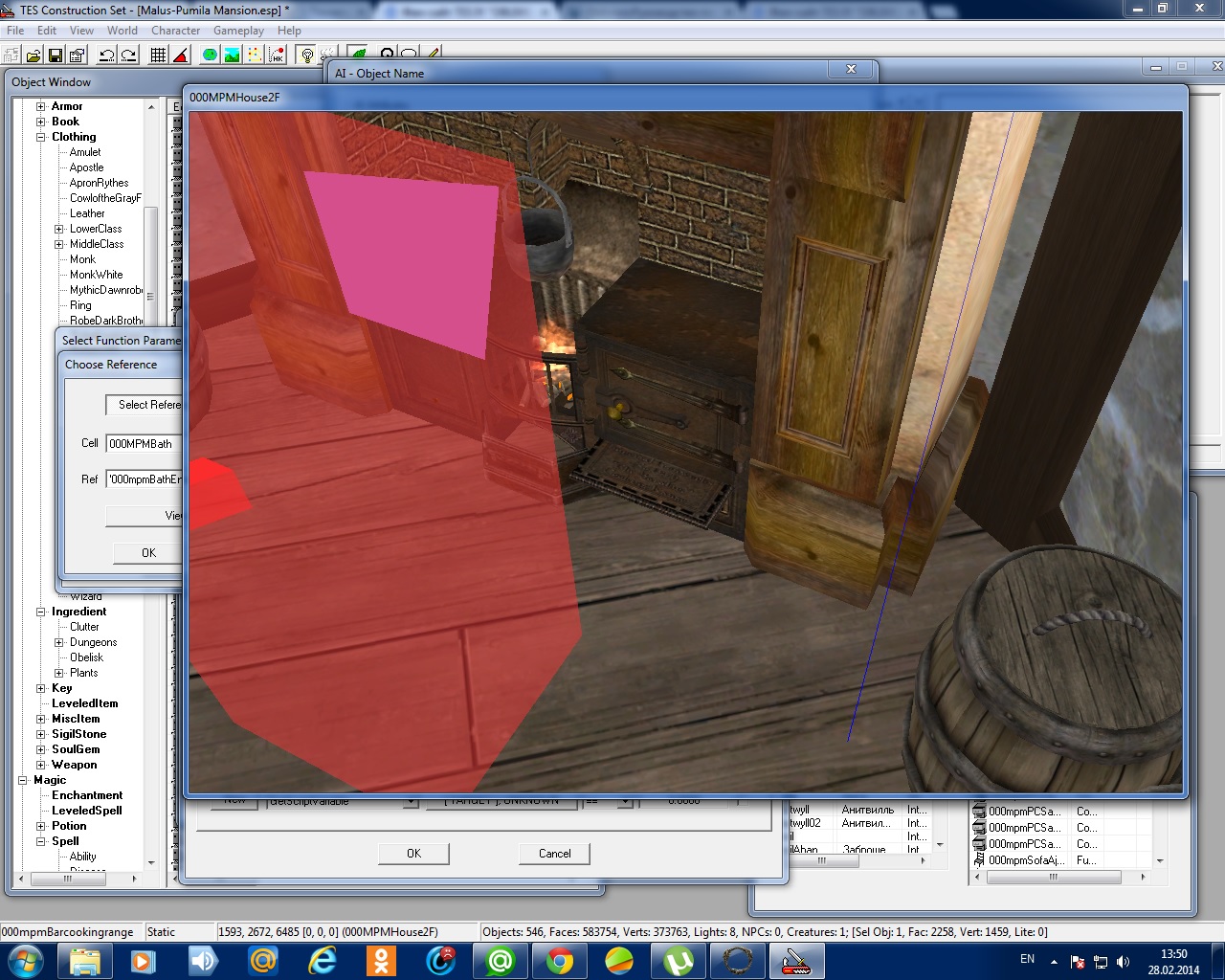Click OK in the Choose Reference dialog

pyautogui.click(x=148, y=552)
